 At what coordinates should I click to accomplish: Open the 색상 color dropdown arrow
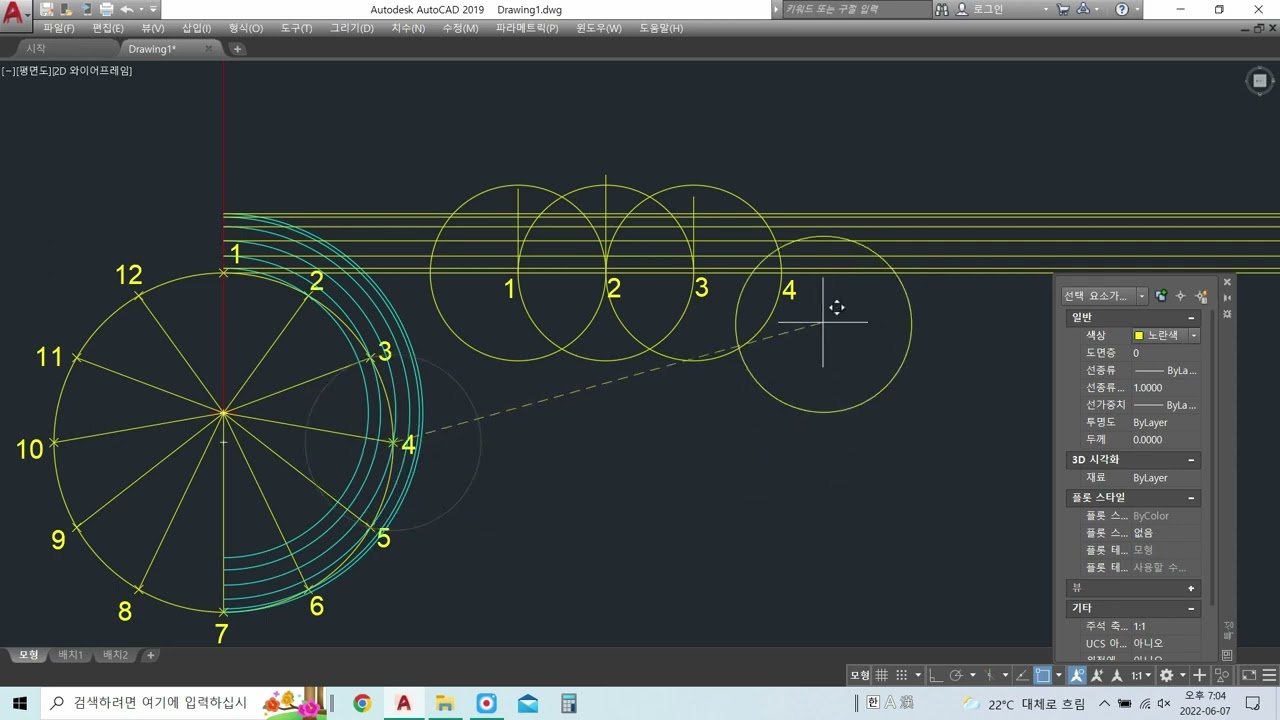(x=1194, y=336)
